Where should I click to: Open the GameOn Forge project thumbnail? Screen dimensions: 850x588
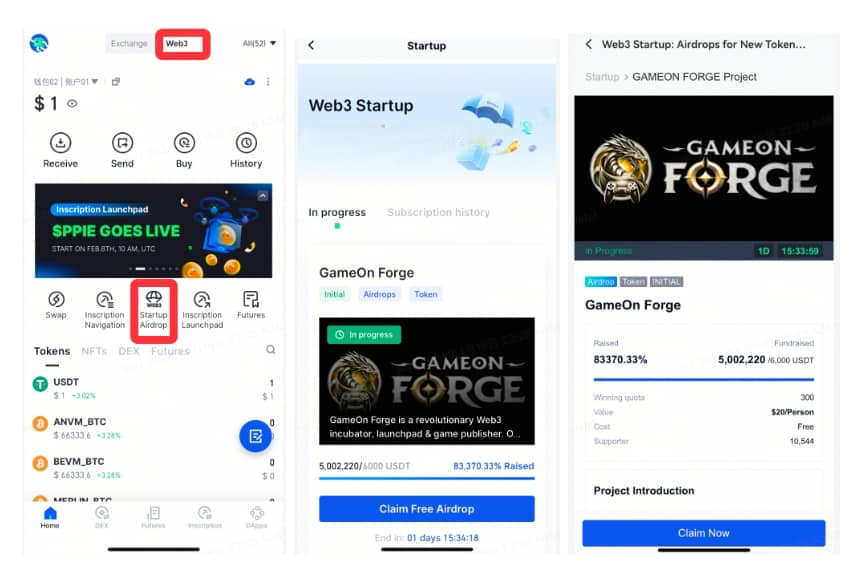(427, 381)
